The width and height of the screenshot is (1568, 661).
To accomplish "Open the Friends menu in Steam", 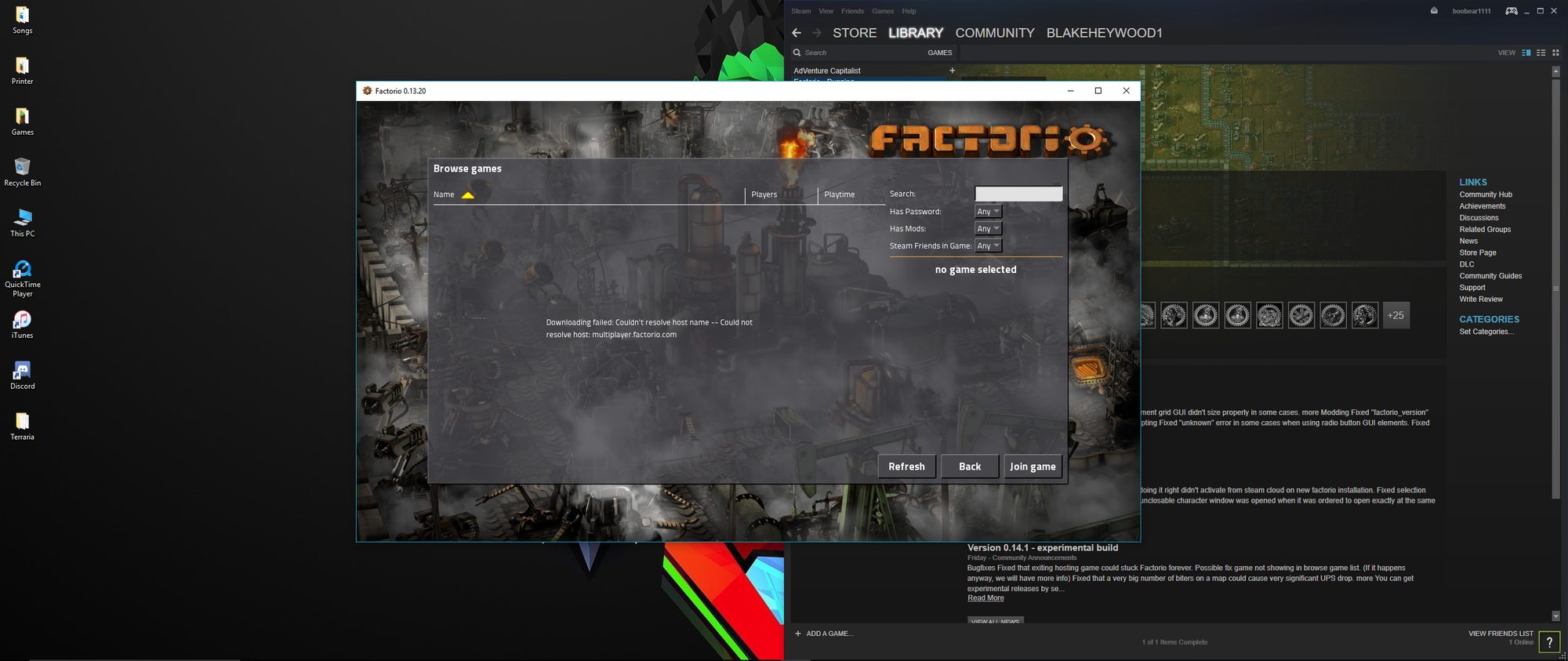I will pyautogui.click(x=852, y=11).
